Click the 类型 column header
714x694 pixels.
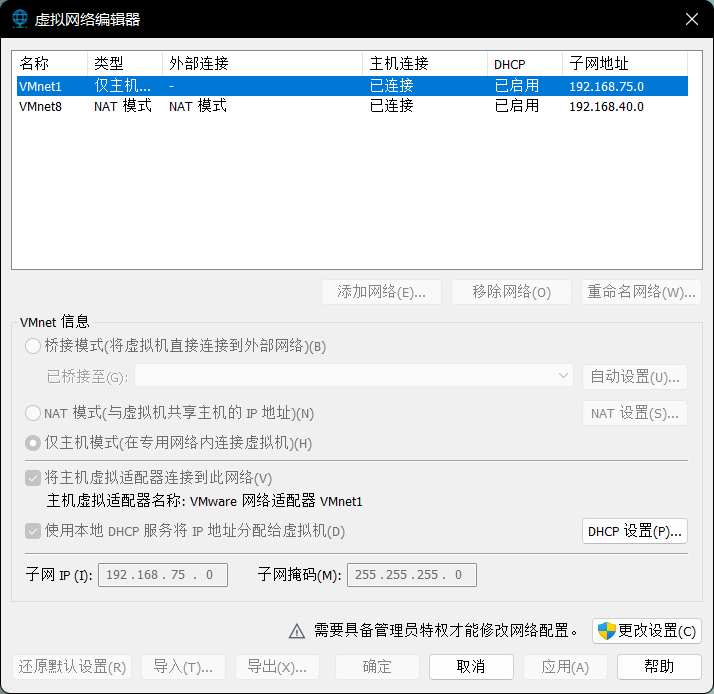click(x=125, y=63)
